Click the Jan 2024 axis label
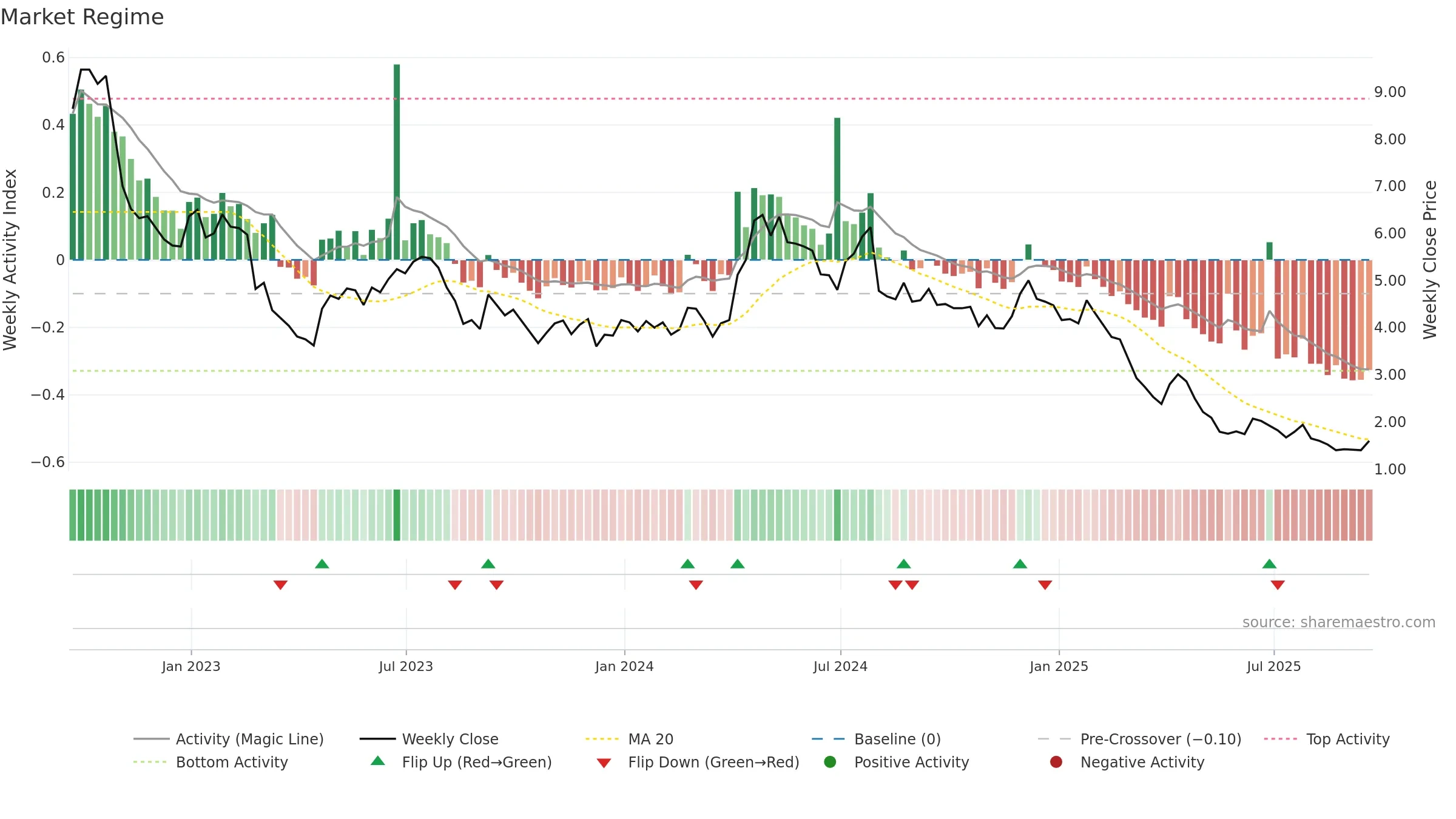This screenshot has width=1456, height=819. click(x=624, y=667)
